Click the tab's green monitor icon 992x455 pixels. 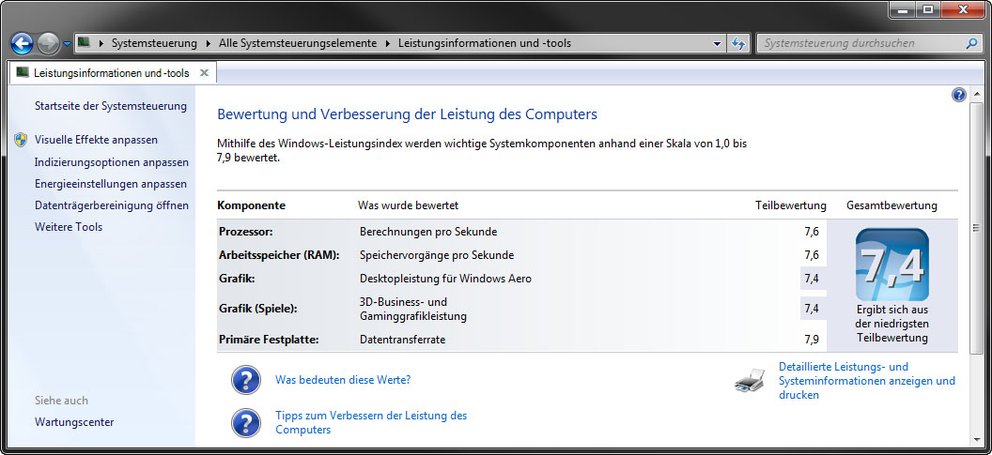[x=23, y=72]
